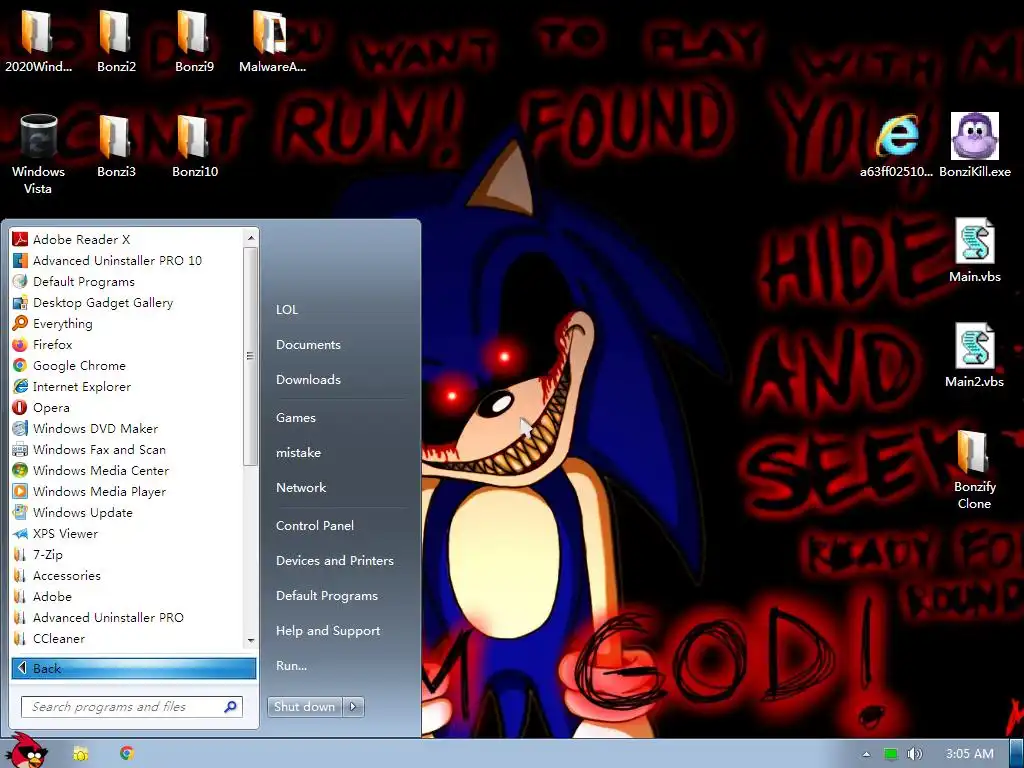Select the BonziKill.exe purple gorilla icon
Image resolution: width=1024 pixels, height=768 pixels.
(974, 145)
